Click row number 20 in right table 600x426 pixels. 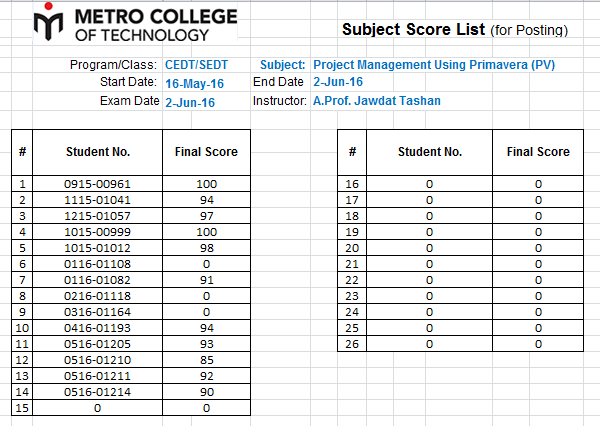point(352,248)
